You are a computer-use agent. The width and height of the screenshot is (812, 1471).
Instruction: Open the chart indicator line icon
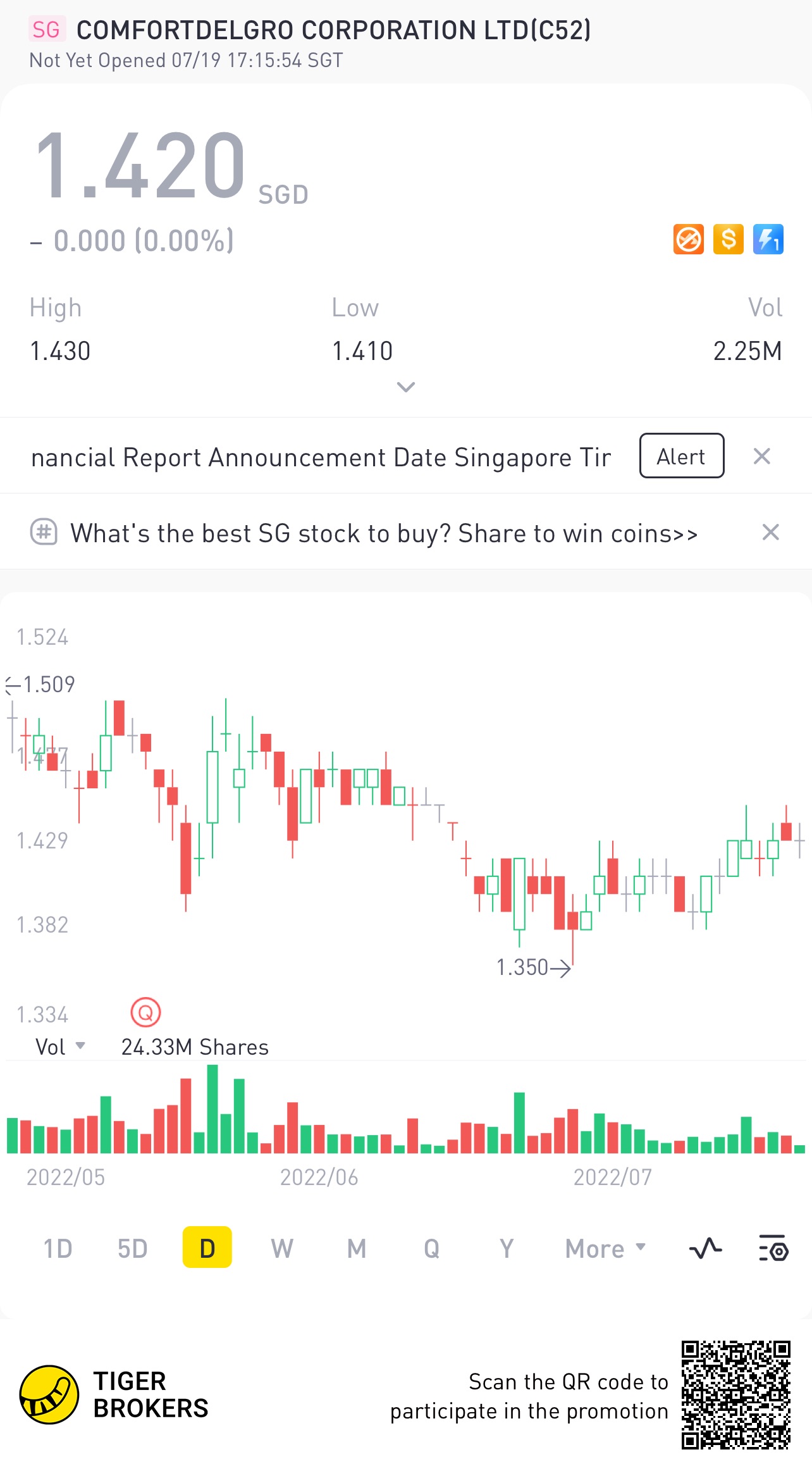[705, 1248]
